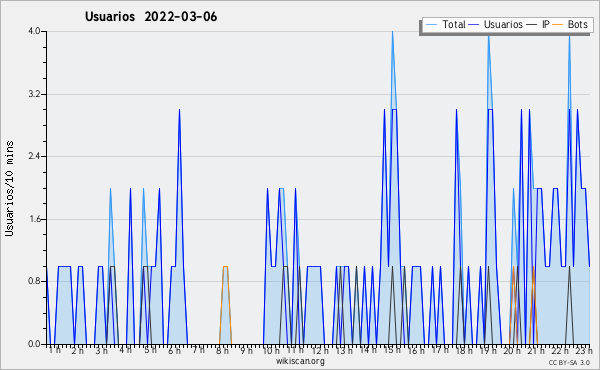
Task: Click the 'Bots' legend entry
Action: pyautogui.click(x=570, y=24)
